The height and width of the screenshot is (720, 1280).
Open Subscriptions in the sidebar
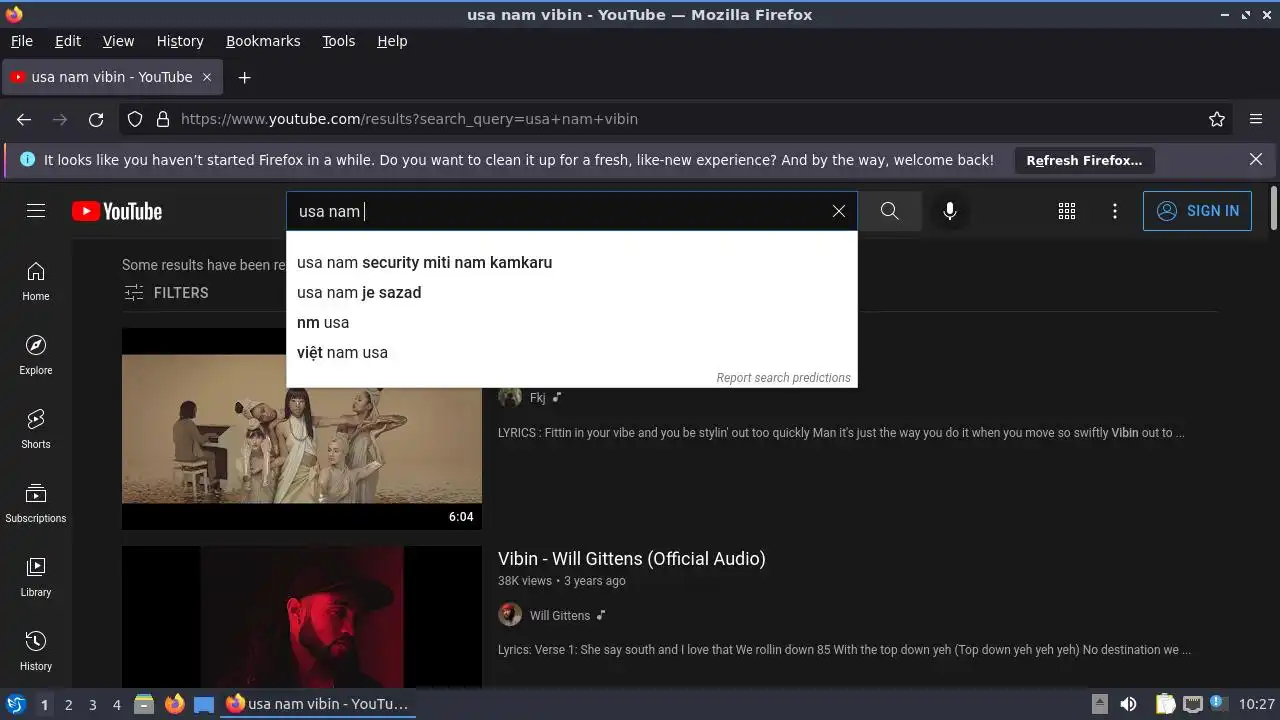pyautogui.click(x=36, y=504)
